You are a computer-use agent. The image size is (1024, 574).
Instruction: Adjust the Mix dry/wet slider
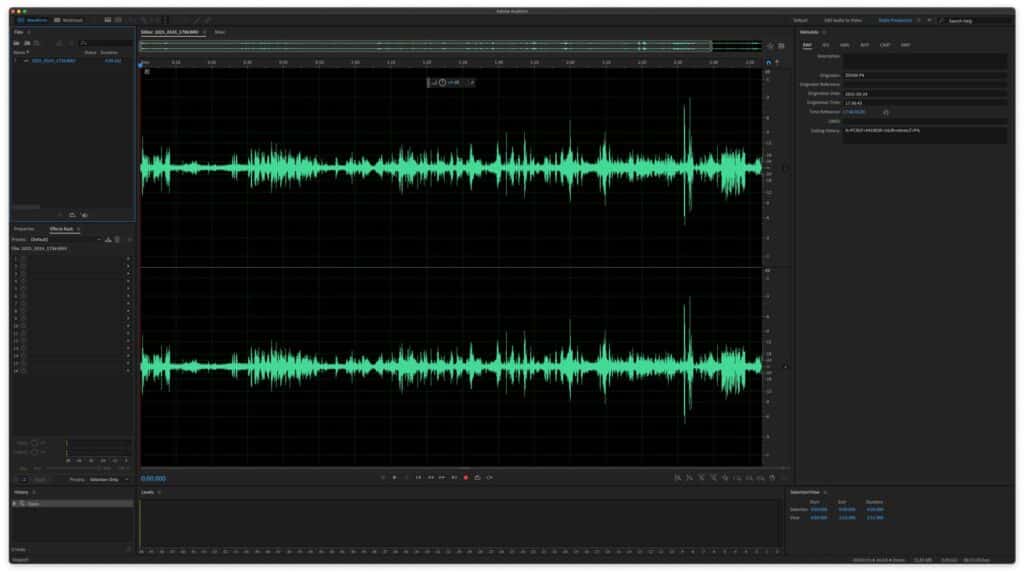[x=72, y=468]
